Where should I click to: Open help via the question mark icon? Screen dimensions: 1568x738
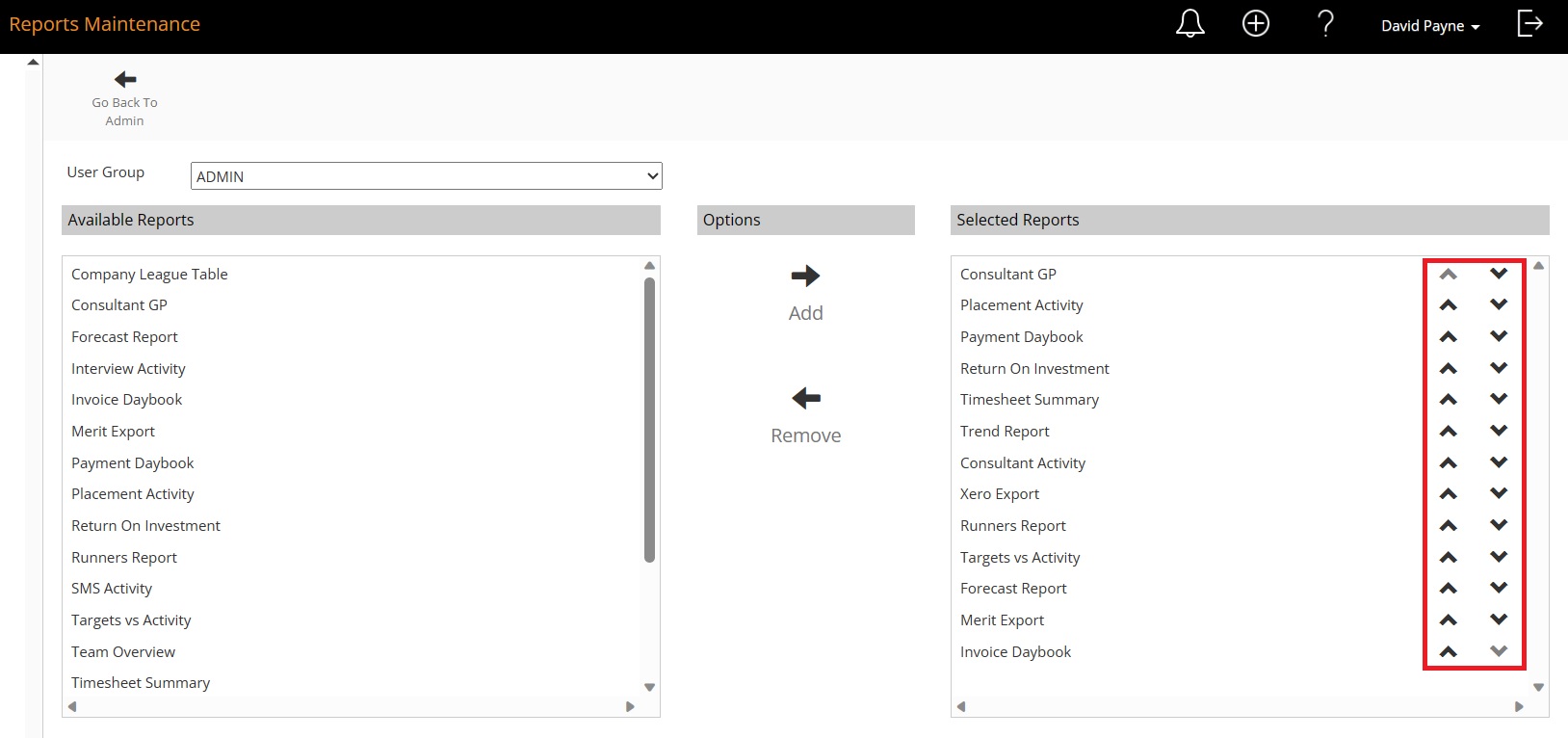coord(1325,23)
